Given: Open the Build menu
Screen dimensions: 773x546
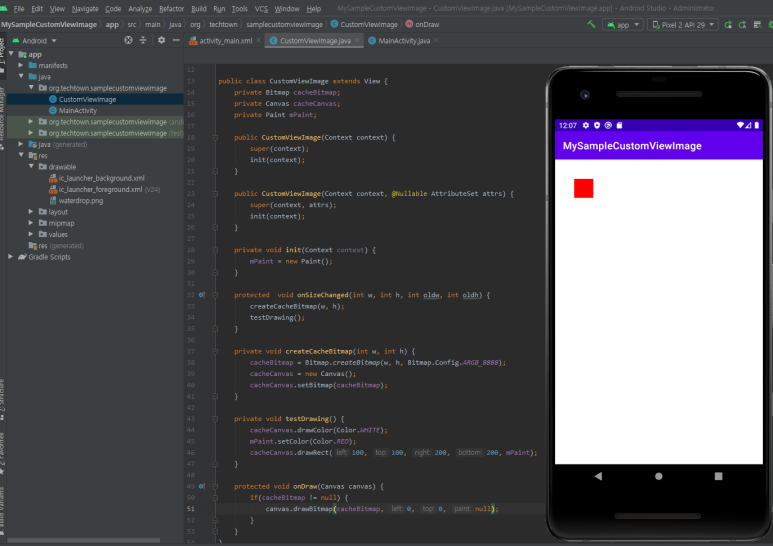Looking at the screenshot, I should [x=199, y=8].
